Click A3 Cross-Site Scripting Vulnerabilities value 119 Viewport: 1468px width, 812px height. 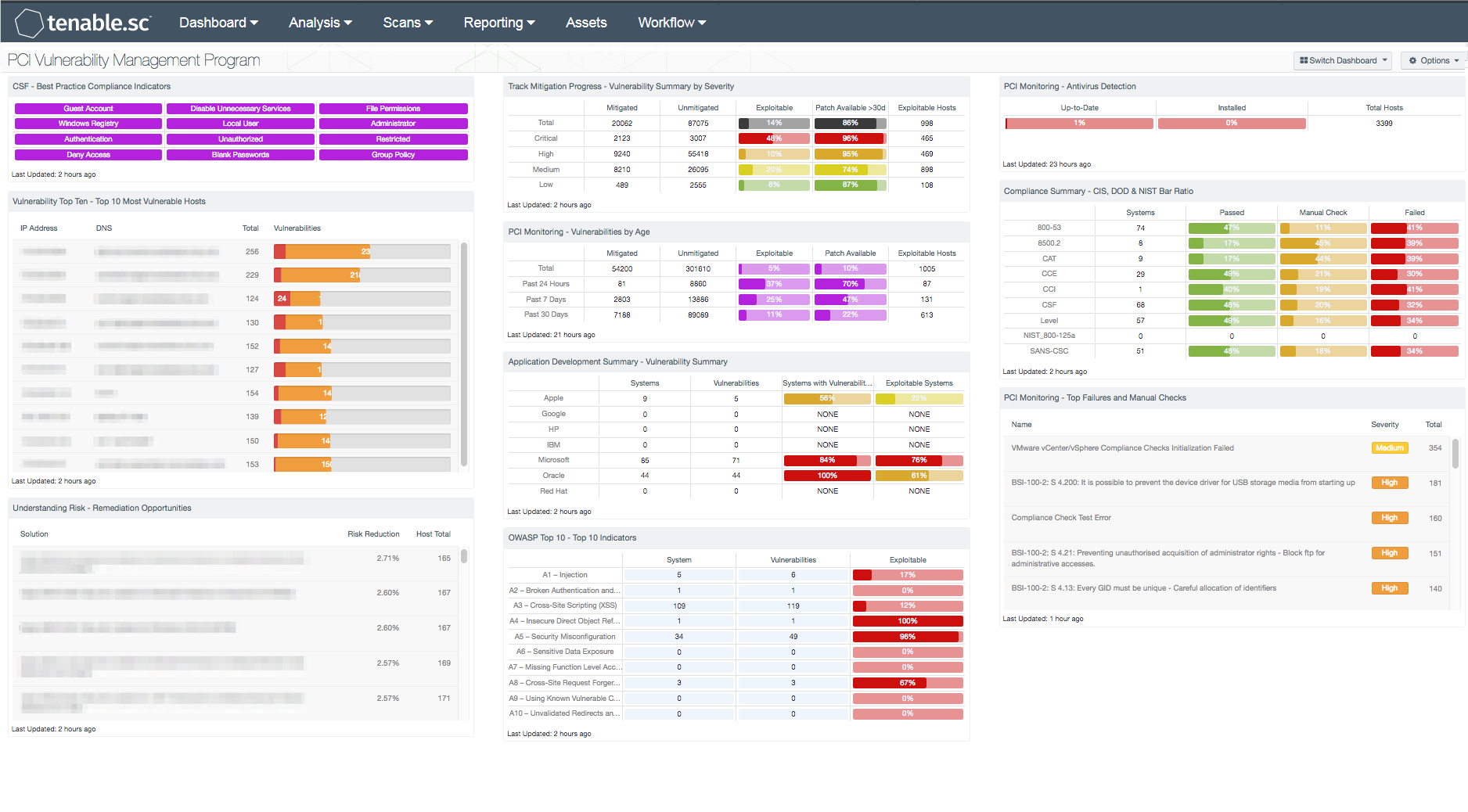click(793, 606)
